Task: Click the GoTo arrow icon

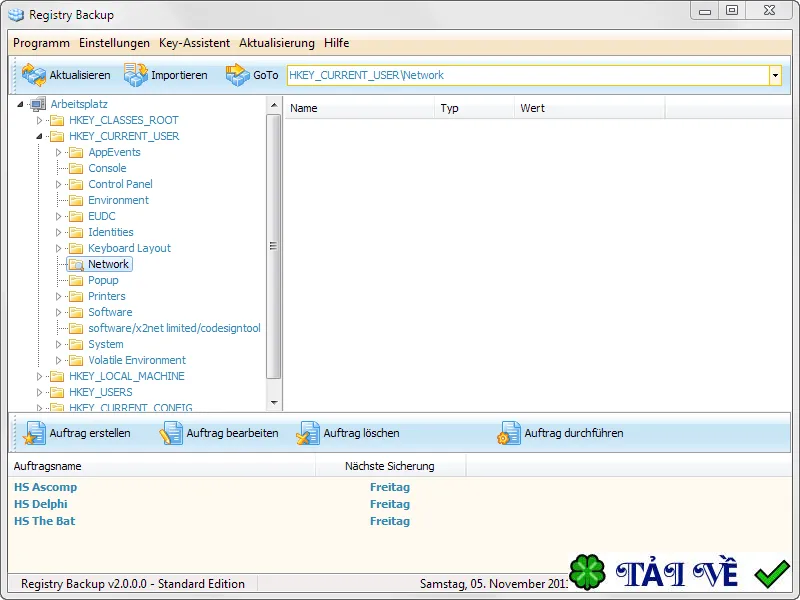Action: 238,75
